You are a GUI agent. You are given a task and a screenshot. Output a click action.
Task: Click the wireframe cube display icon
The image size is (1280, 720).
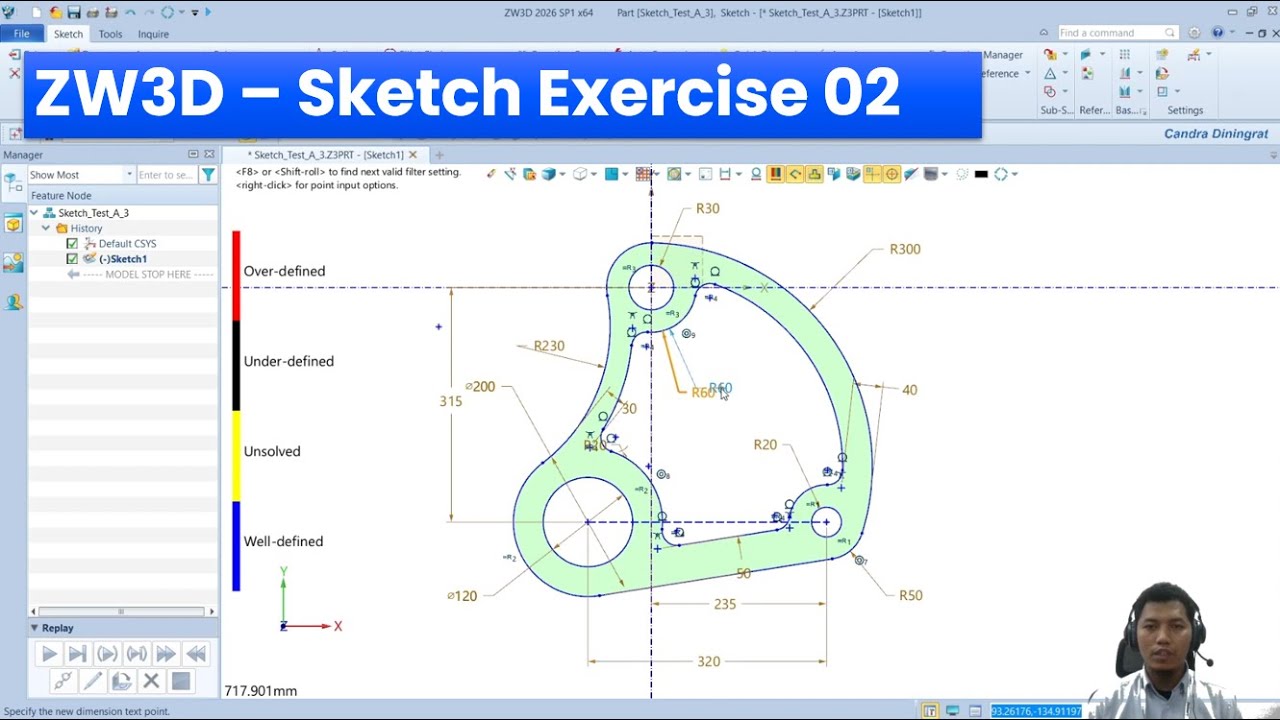point(580,174)
